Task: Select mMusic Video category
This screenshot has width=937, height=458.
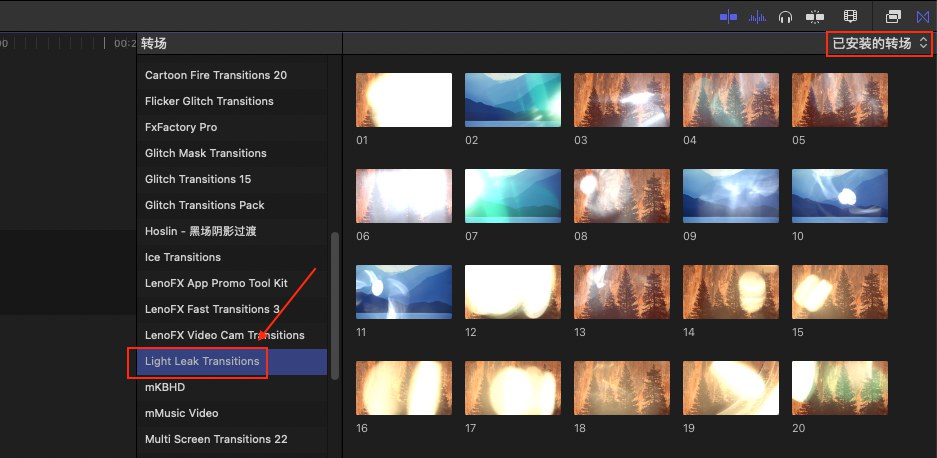Action: (x=232, y=413)
